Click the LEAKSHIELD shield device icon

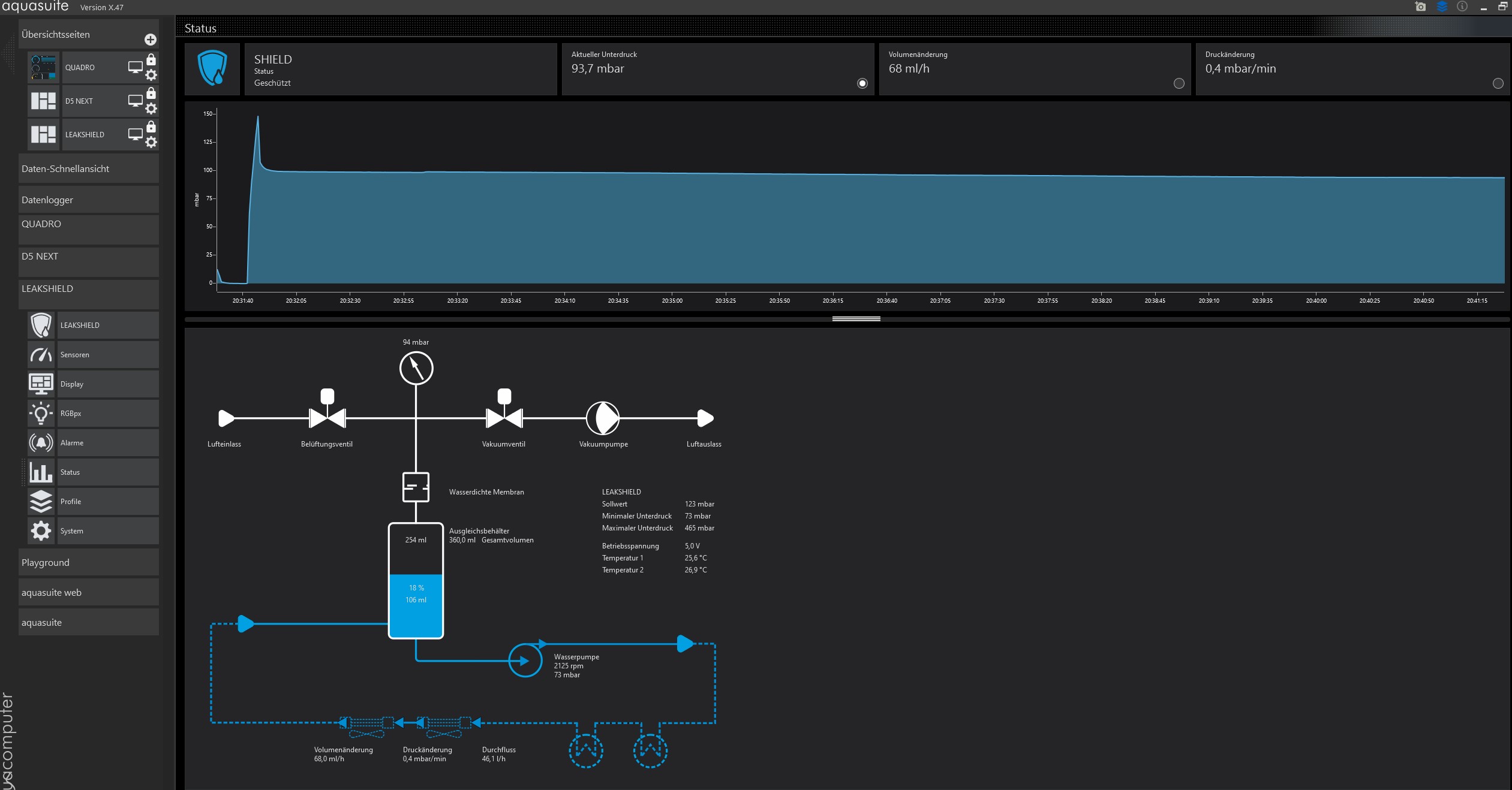[41, 325]
